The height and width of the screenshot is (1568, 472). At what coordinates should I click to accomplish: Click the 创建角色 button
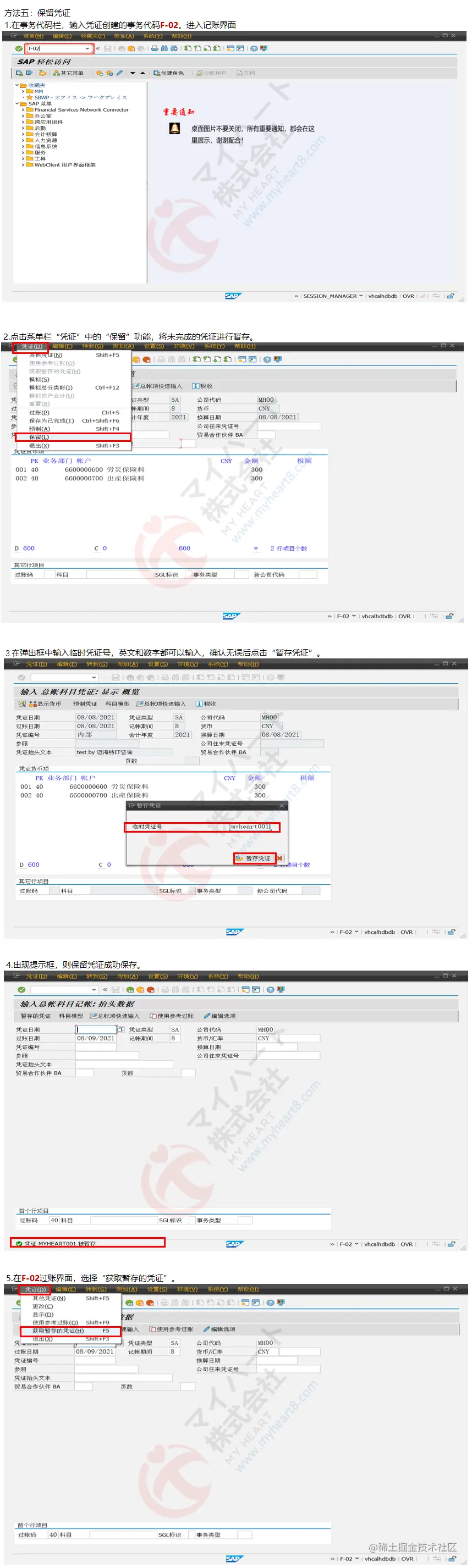coord(169,73)
